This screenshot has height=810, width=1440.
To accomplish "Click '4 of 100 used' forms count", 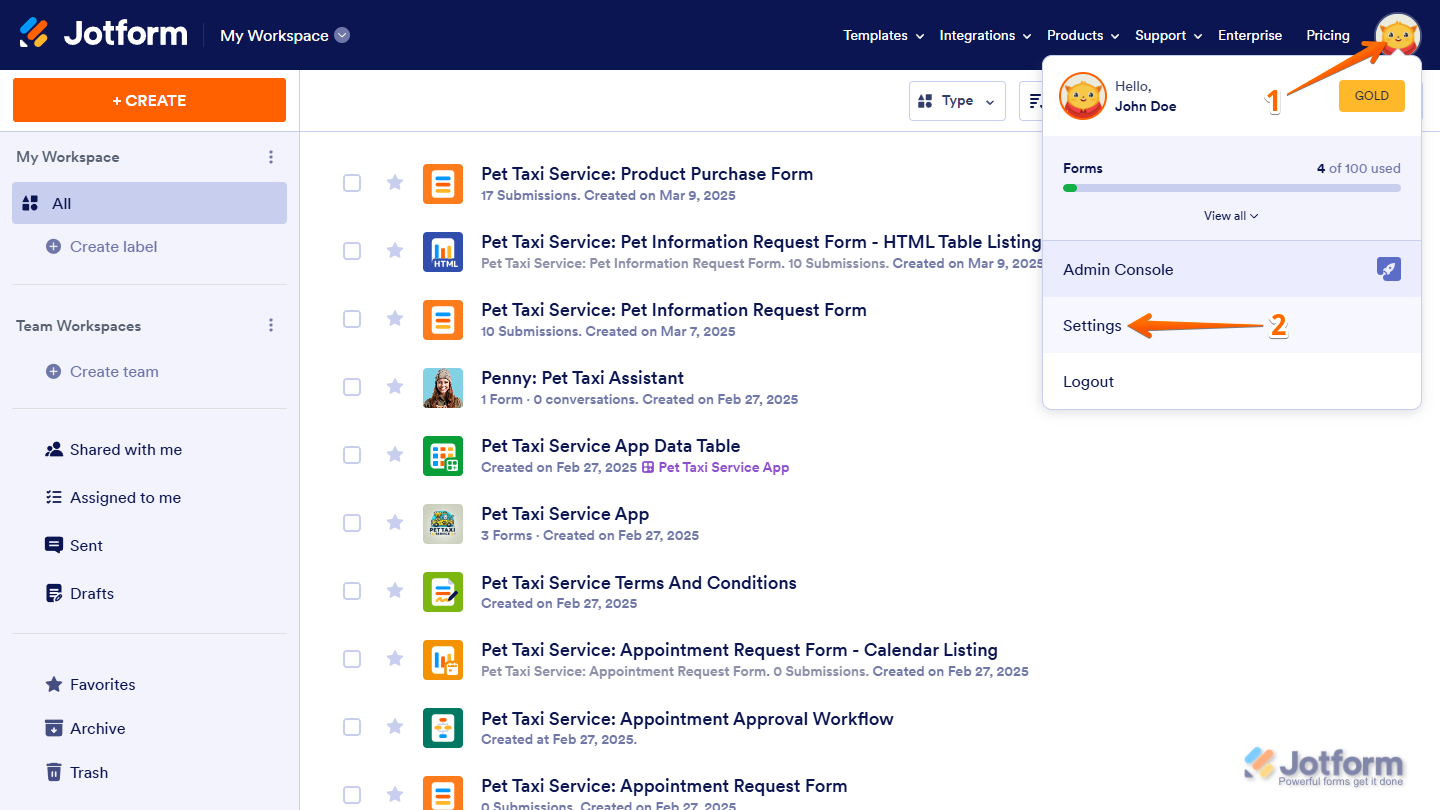I will [x=1359, y=168].
